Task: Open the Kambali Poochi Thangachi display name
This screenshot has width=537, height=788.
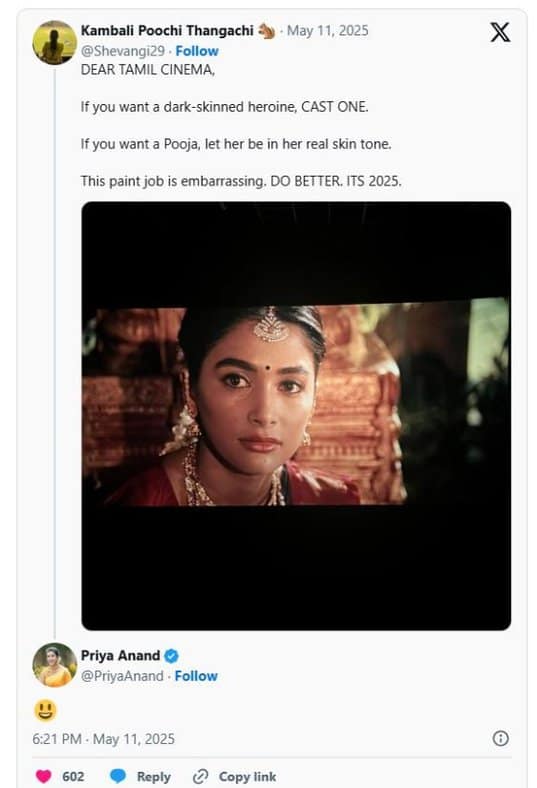Action: 167,31
